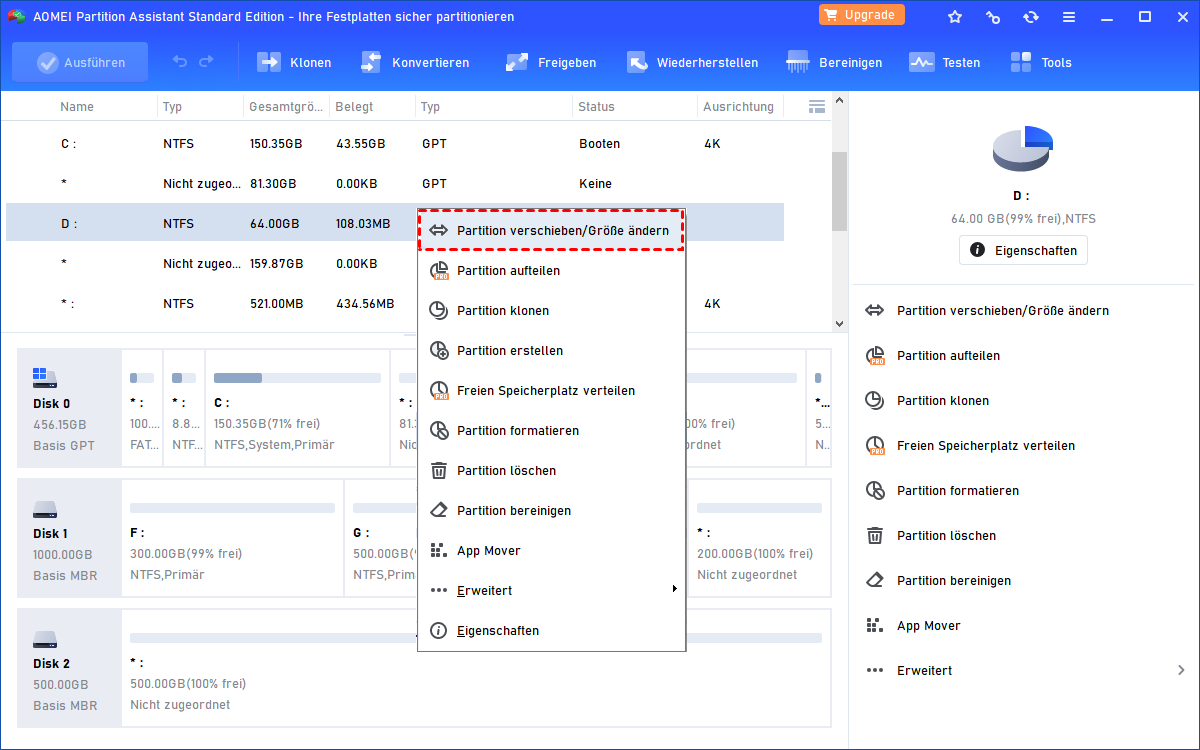The width and height of the screenshot is (1200, 750).
Task: Select the C: row in partition table
Action: pos(395,144)
